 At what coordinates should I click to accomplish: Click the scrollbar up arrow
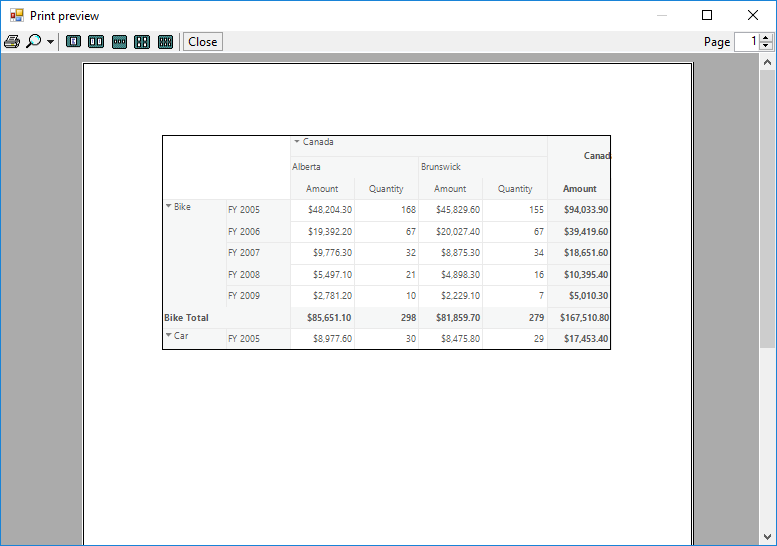pos(768,62)
